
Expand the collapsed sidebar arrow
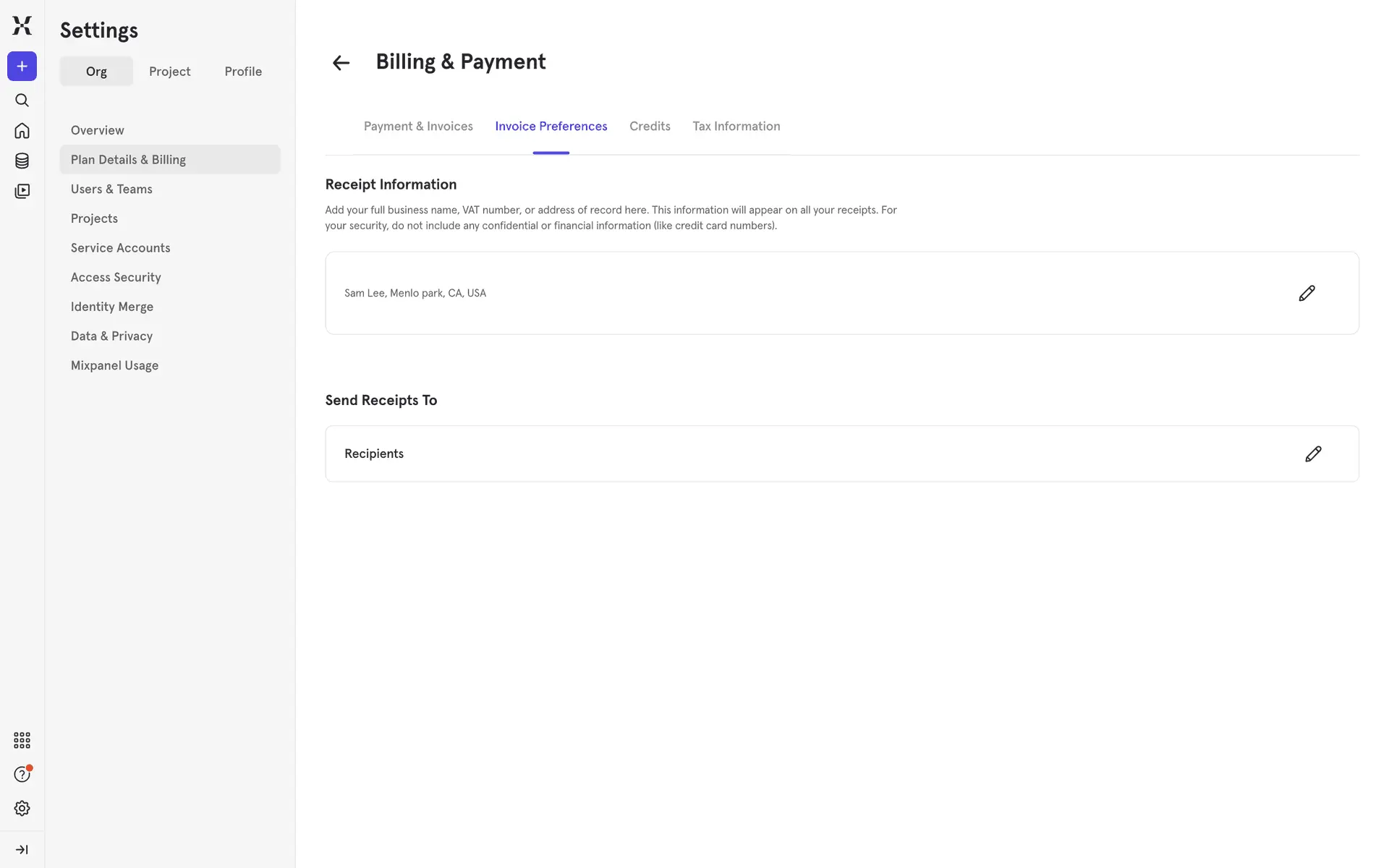[x=22, y=849]
